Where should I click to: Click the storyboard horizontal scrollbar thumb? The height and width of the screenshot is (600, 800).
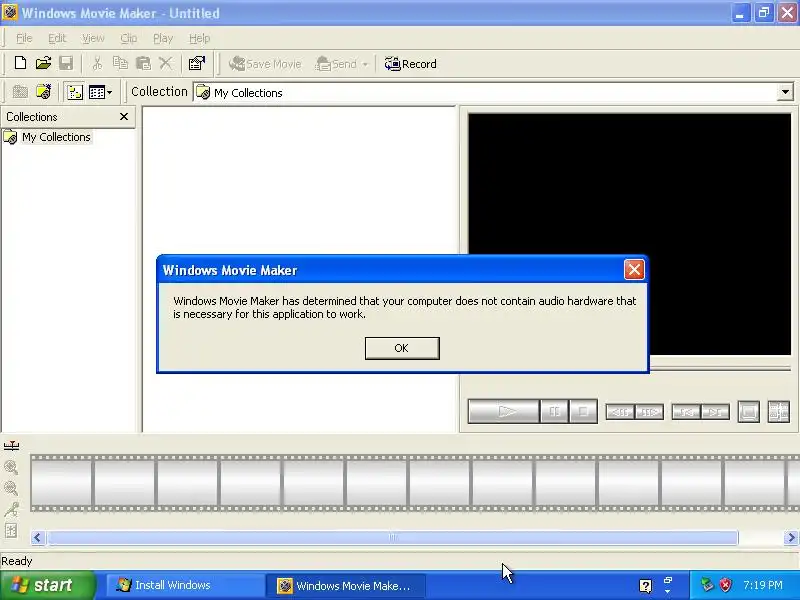click(392, 537)
